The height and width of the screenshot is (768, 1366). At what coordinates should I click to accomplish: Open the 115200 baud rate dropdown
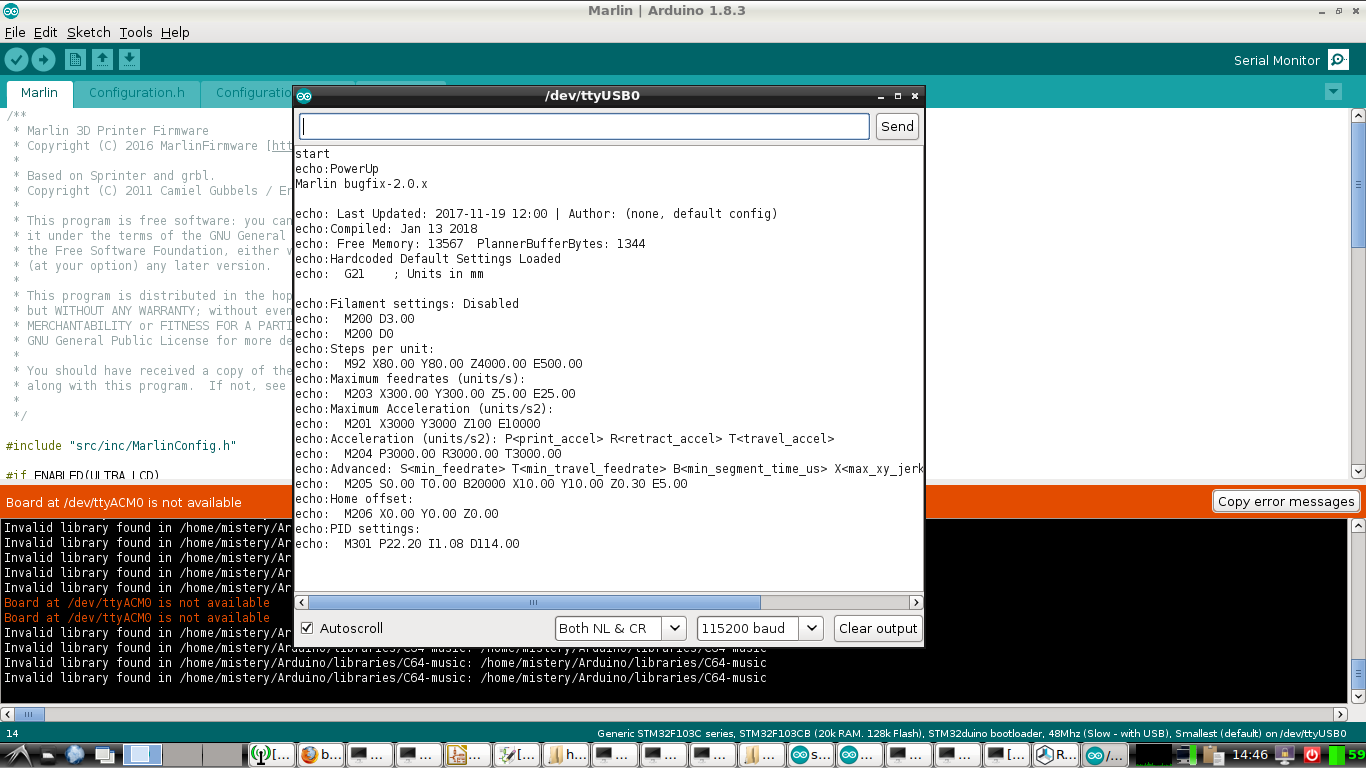coord(759,628)
